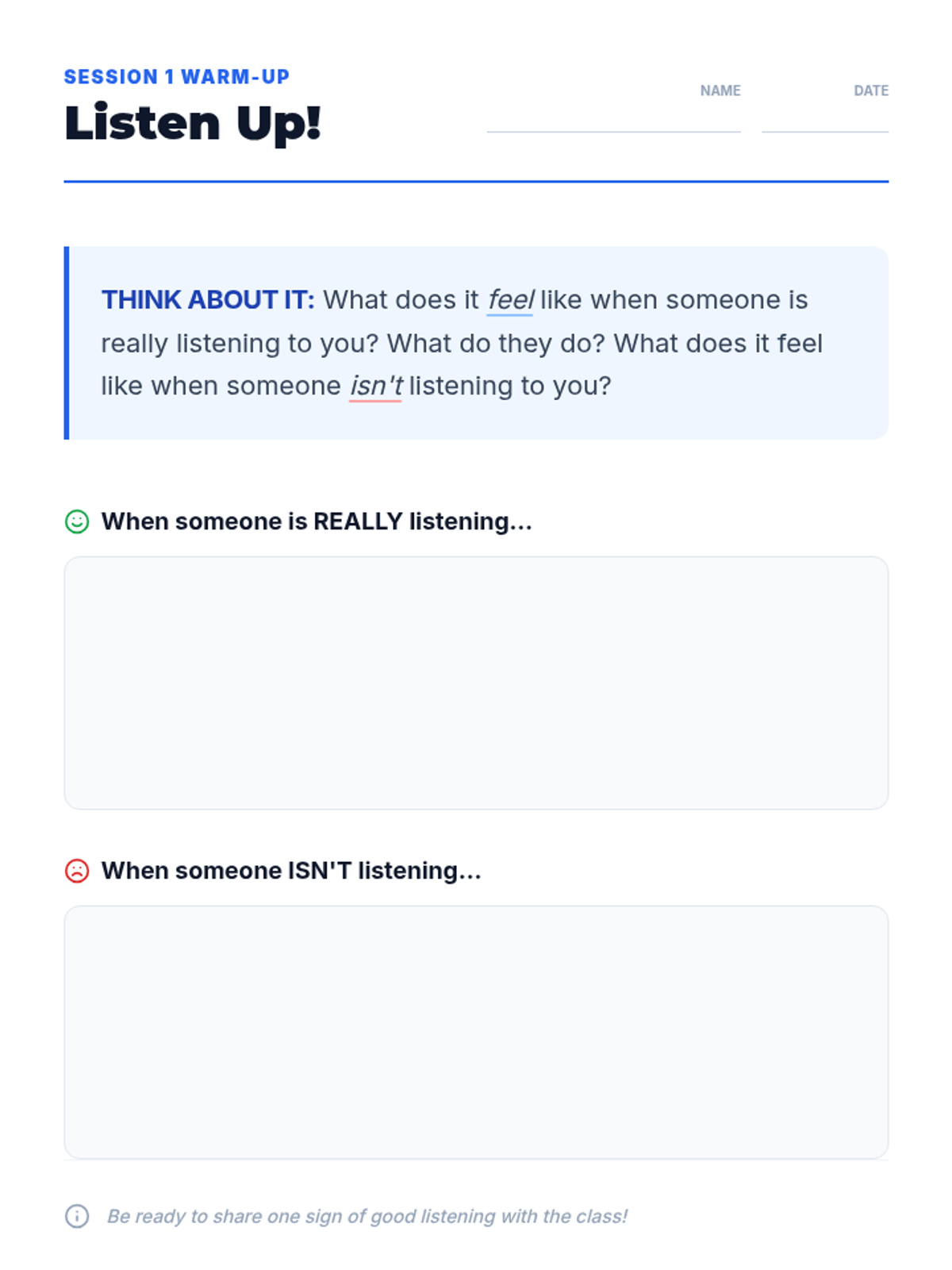
Task: Click inside the ISN'T listening answer box
Action: (x=476, y=1032)
